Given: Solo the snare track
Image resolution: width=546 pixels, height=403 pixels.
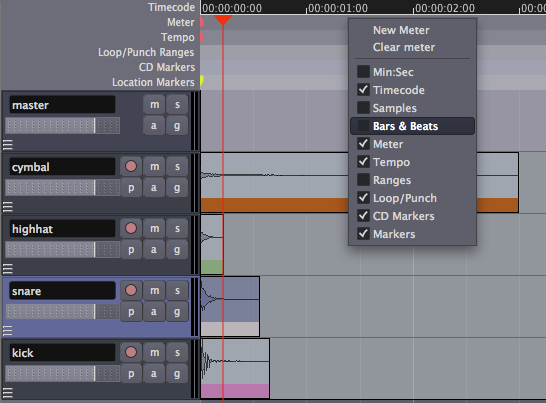Looking at the screenshot, I should 177,290.
